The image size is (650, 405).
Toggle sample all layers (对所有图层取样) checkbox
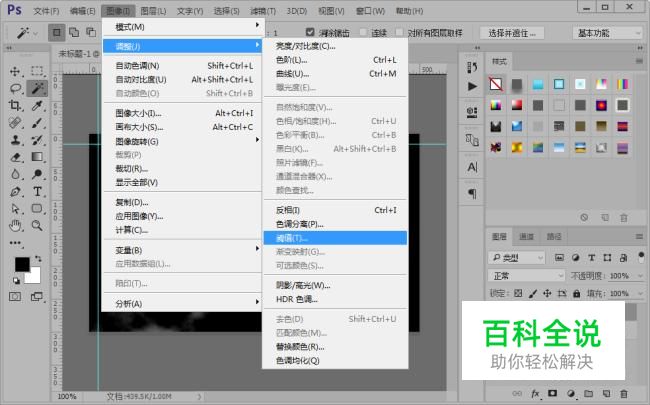point(399,32)
